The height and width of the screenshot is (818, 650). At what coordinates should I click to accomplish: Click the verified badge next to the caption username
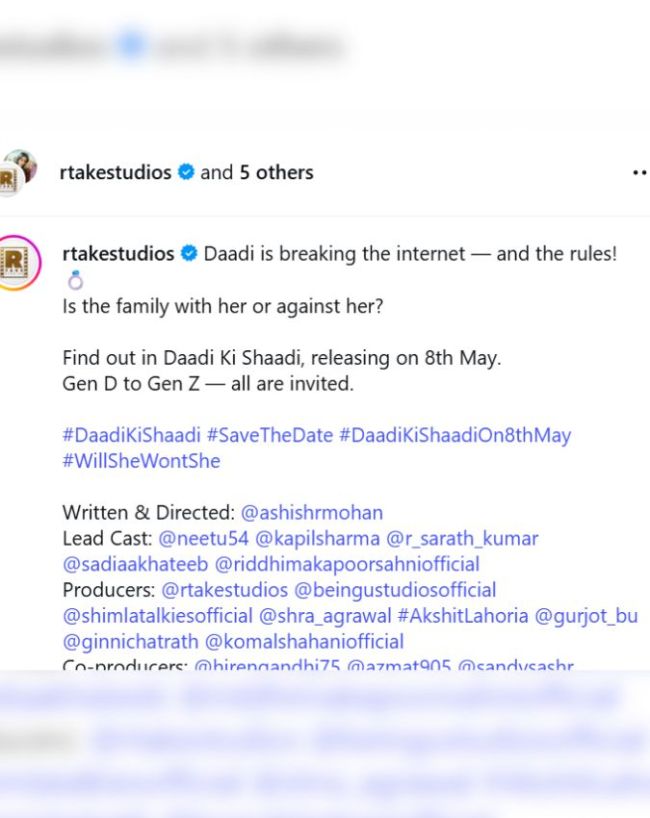tap(189, 254)
